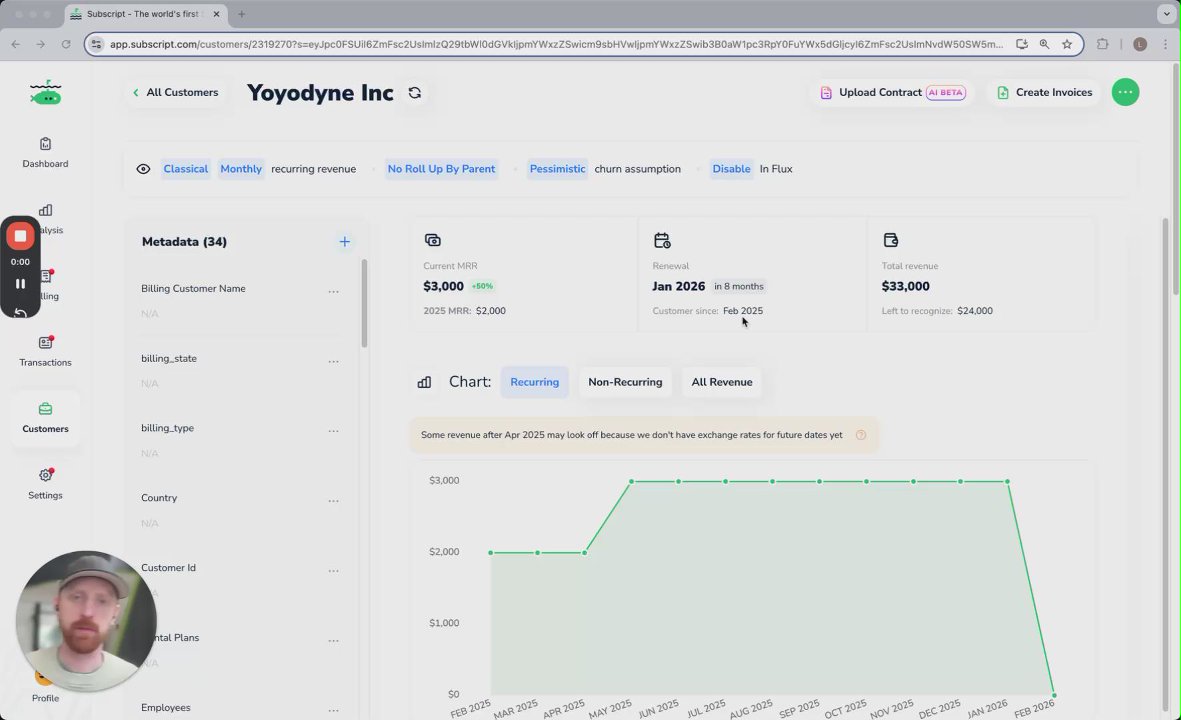Change Monthly recurring revenue period
This screenshot has height=720, width=1181.
pyautogui.click(x=241, y=169)
